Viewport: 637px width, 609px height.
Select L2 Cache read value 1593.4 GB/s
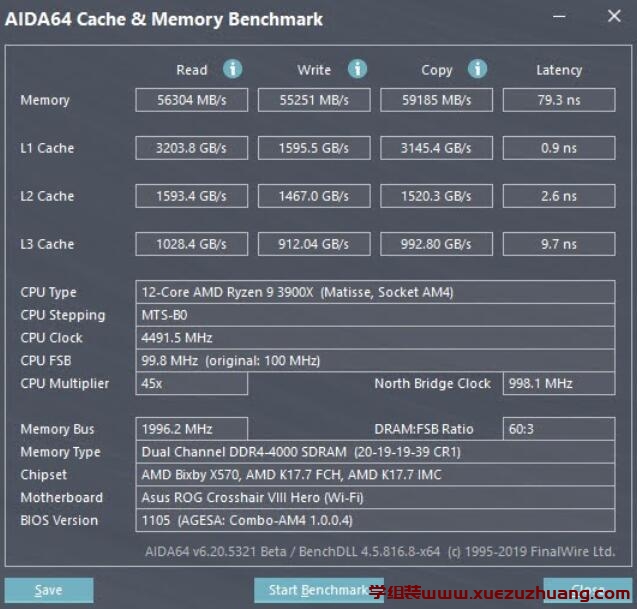192,196
